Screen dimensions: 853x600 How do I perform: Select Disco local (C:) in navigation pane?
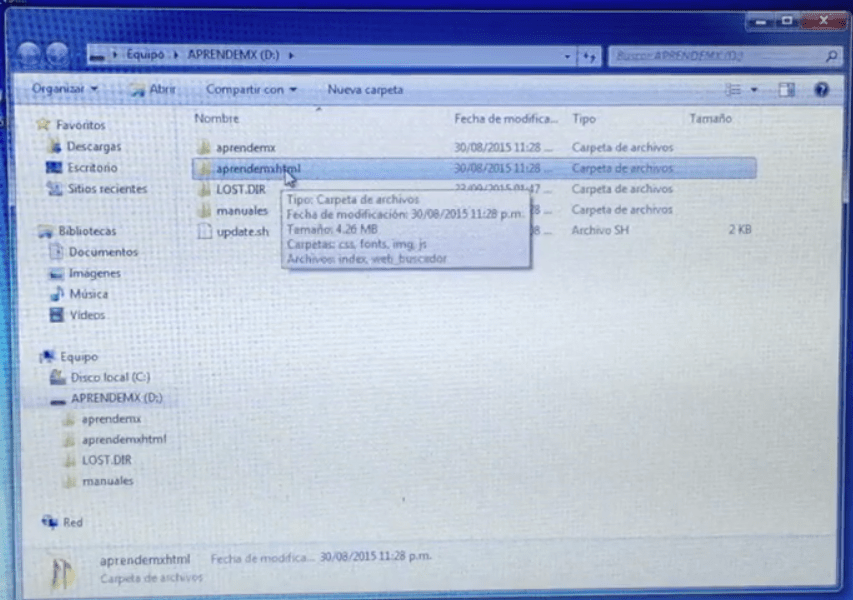click(x=109, y=377)
